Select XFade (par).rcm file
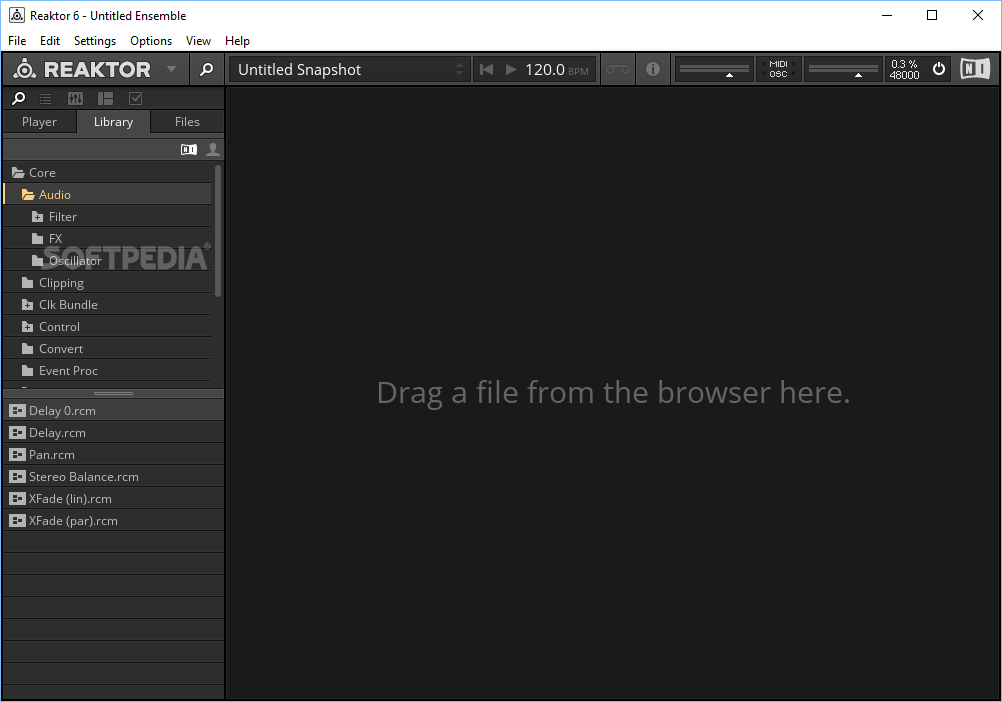Viewport: 1002px width, 702px height. (x=113, y=521)
